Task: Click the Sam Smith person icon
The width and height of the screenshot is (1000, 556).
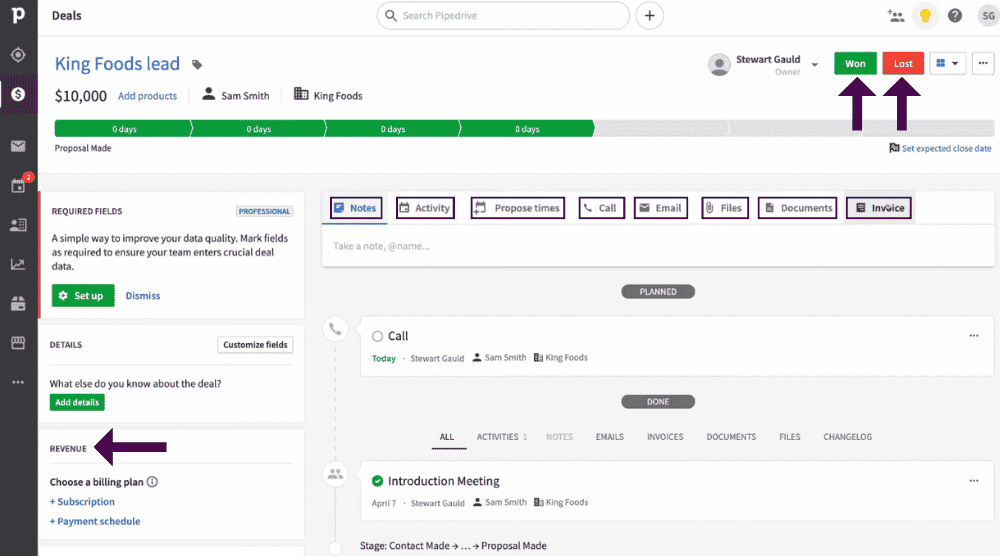Action: (x=209, y=94)
